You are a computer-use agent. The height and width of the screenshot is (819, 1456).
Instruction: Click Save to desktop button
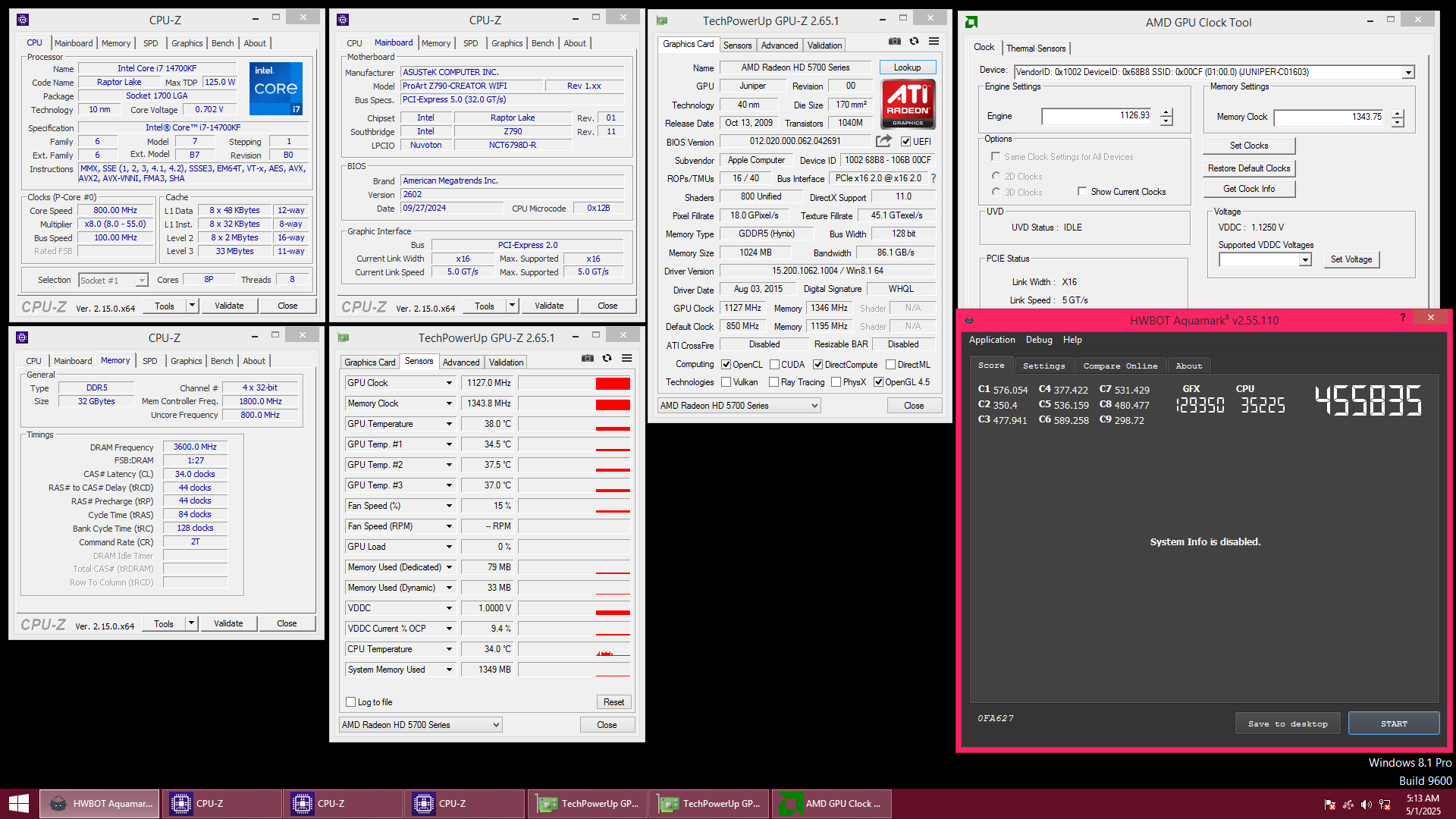1288,723
